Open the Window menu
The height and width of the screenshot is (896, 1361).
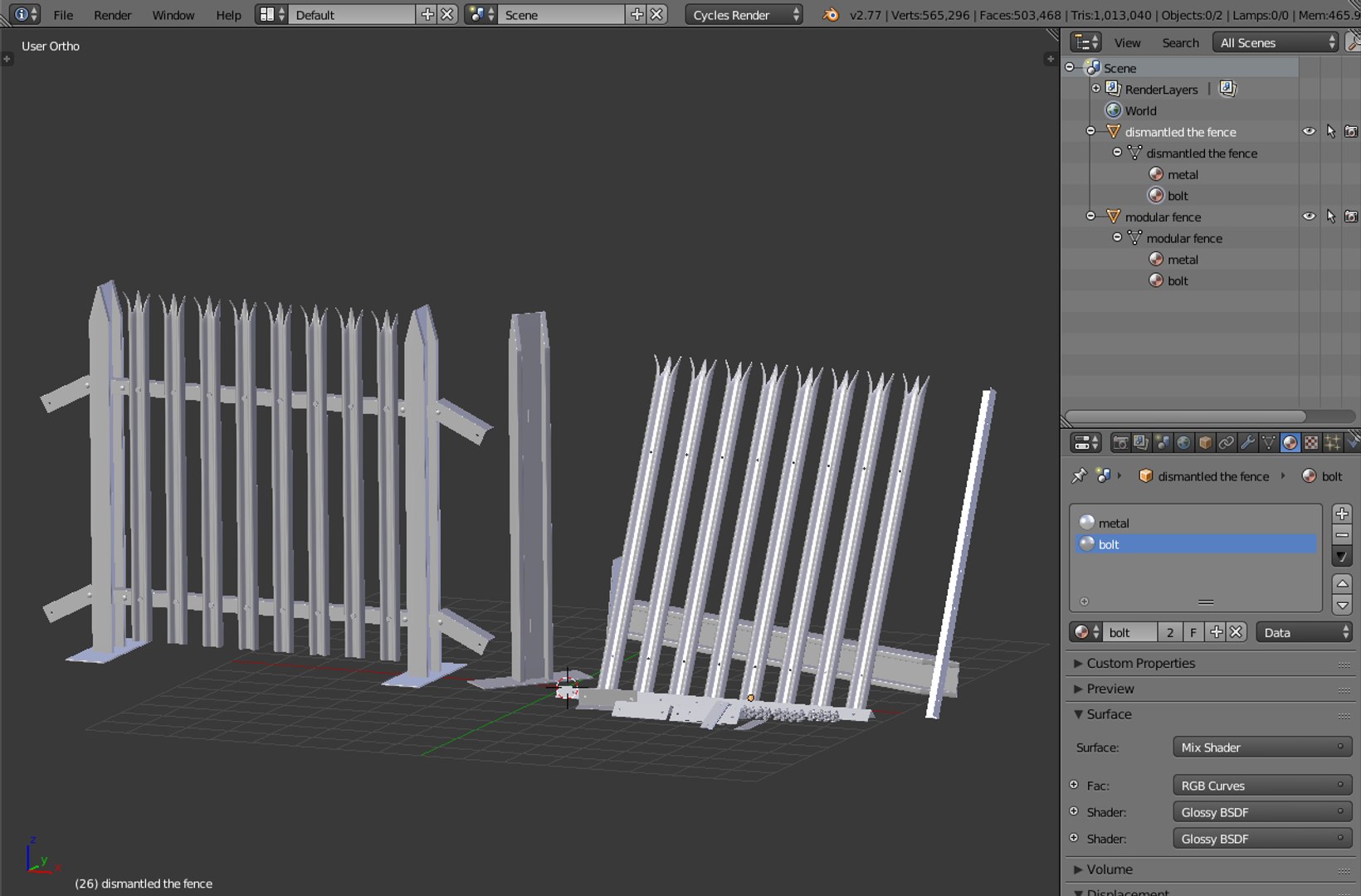coord(173,15)
